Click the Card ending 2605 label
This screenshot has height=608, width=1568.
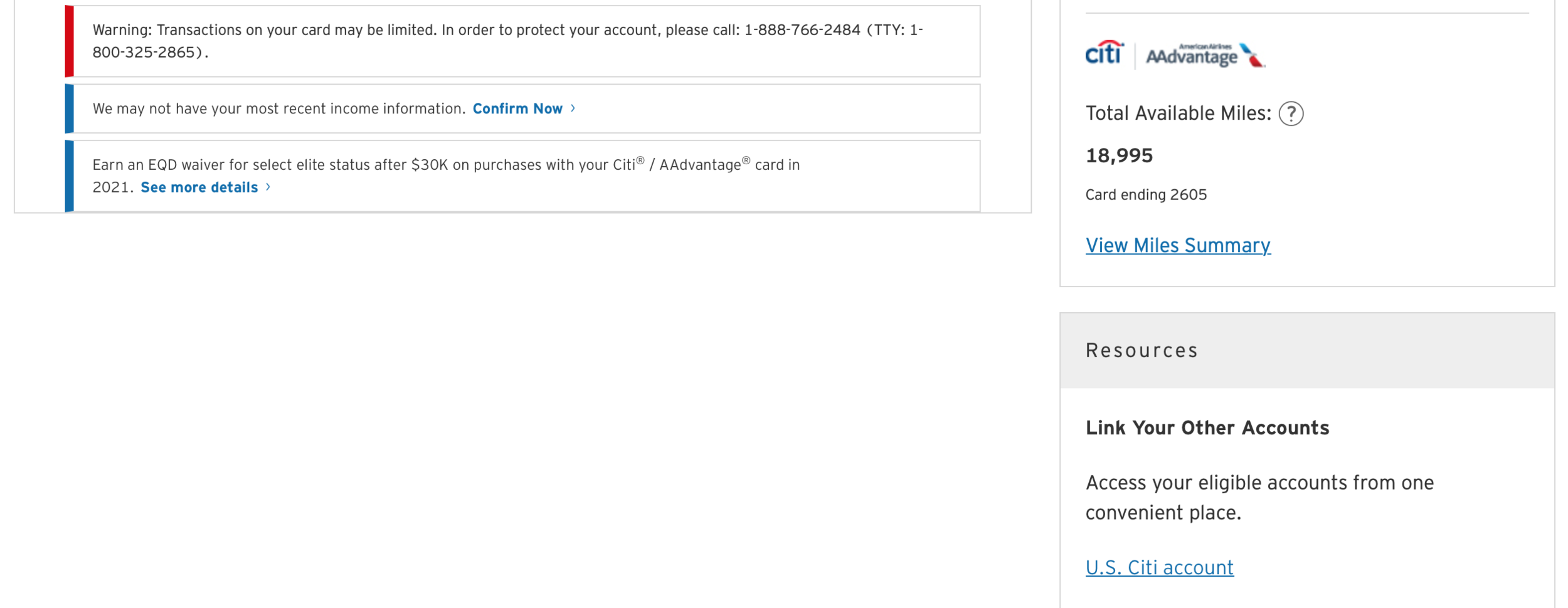[x=1146, y=195]
